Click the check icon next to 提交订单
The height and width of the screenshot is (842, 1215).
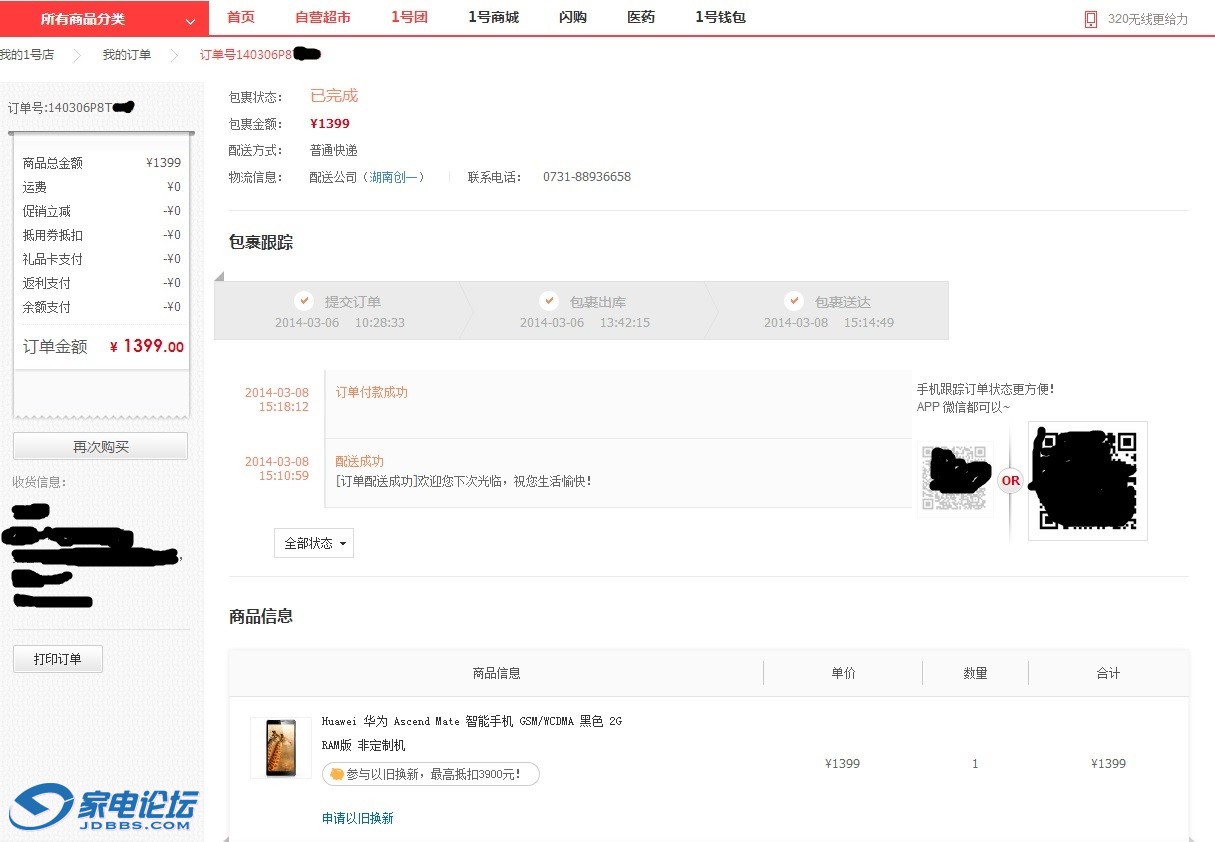coord(304,300)
